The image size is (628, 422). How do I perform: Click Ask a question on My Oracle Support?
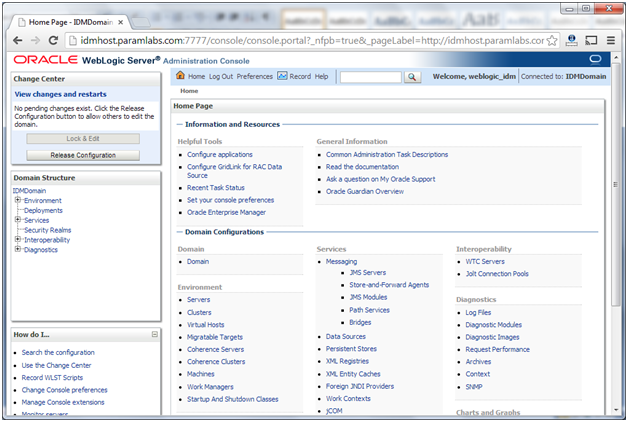380,179
